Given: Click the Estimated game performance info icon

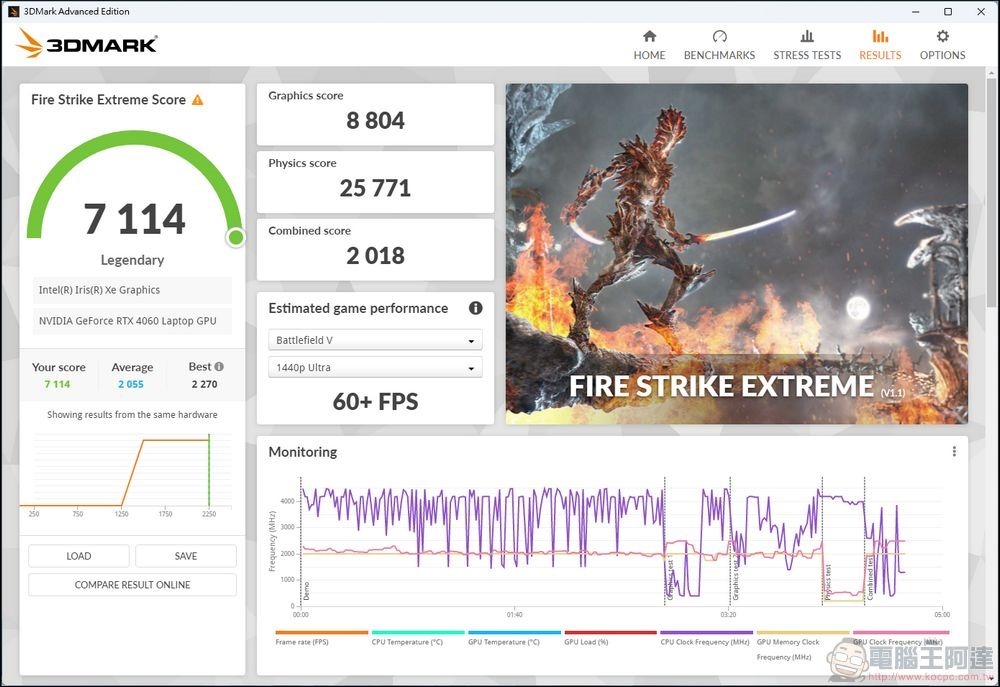Looking at the screenshot, I should pos(476,308).
